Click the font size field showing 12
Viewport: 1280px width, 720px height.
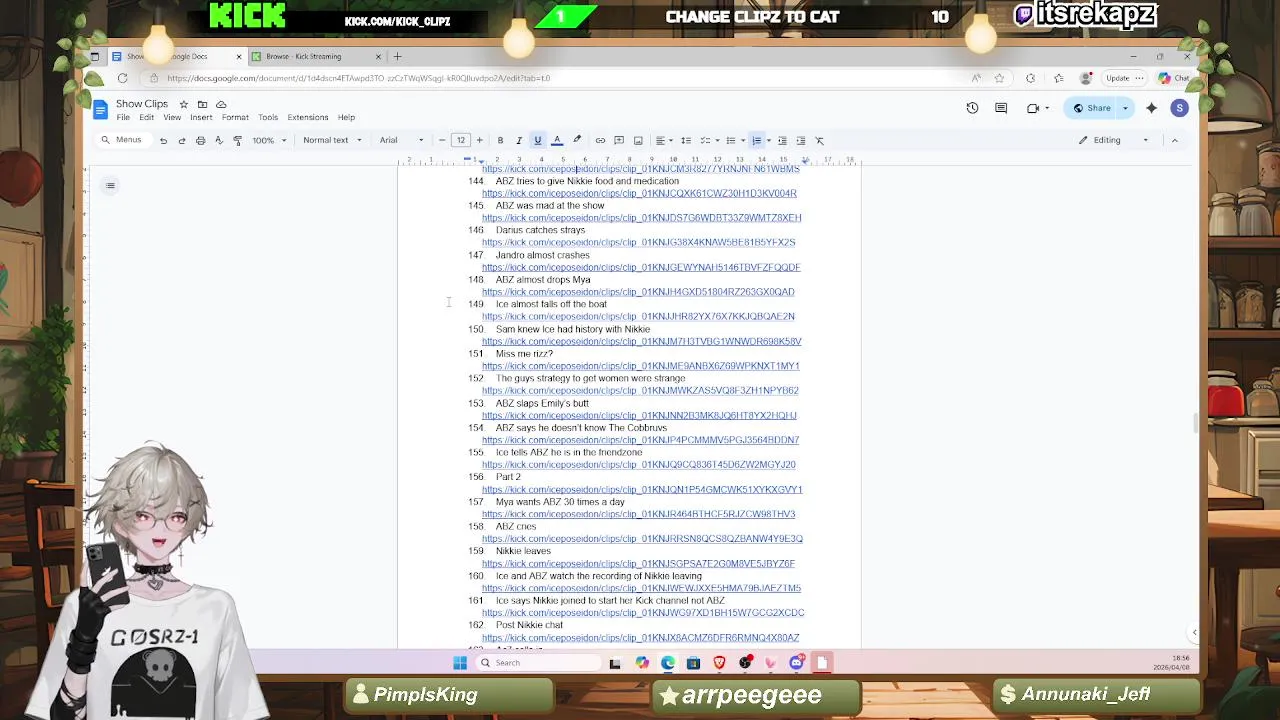(x=460, y=140)
